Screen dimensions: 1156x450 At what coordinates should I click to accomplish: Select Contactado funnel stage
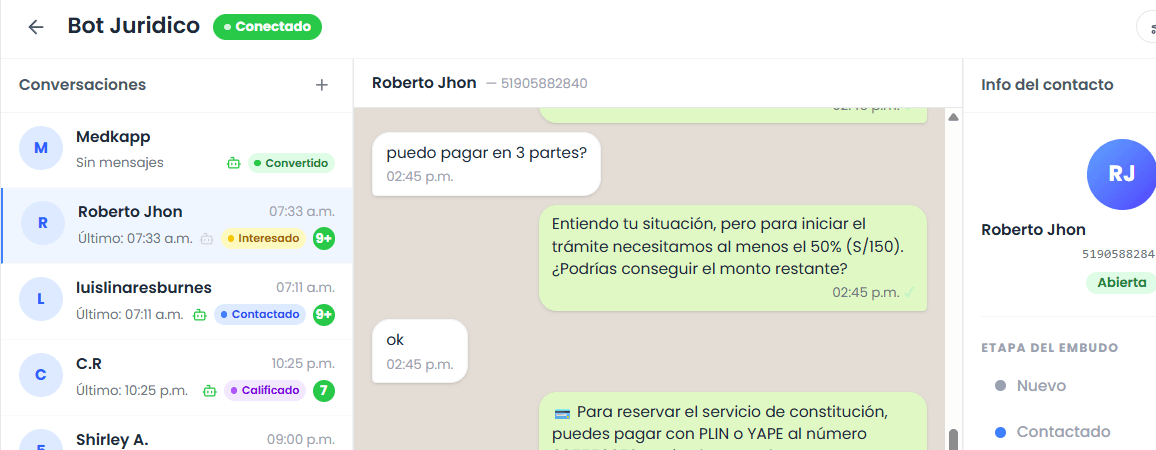[1052, 432]
